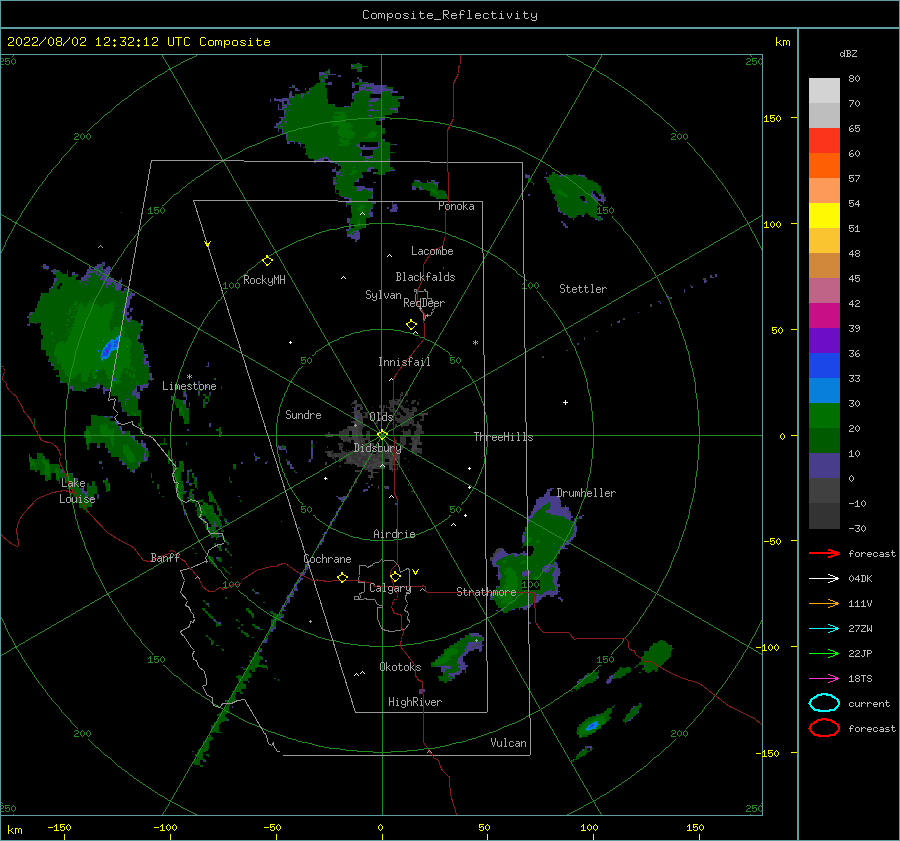The image size is (900, 841).
Task: Click the dBZ legend heading
Action: tap(848, 54)
